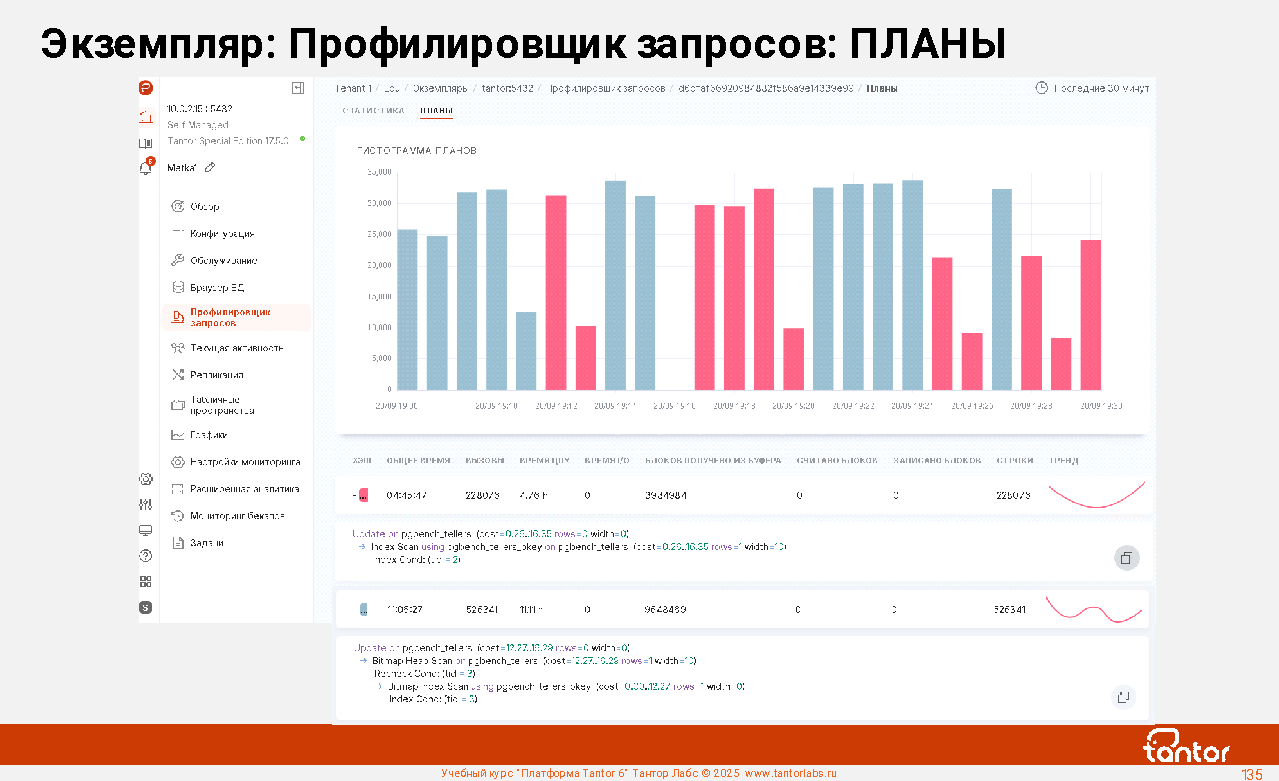
Task: Expand the Bitmap Index Scan plan node
Action: click(x=379, y=687)
